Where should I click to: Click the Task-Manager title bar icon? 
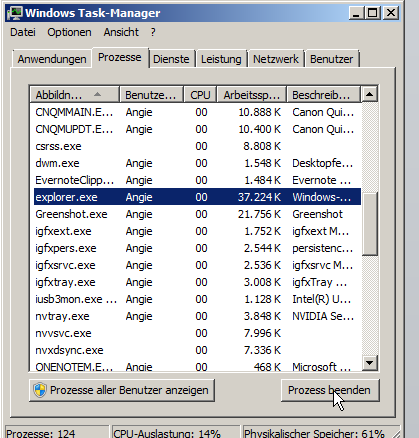15,13
